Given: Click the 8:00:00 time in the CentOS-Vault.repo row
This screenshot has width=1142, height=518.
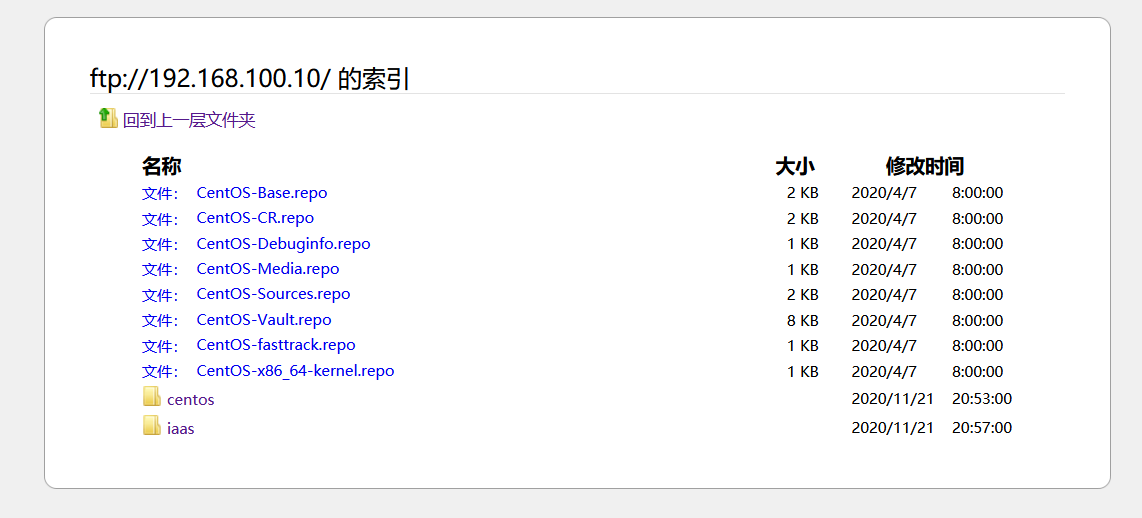Looking at the screenshot, I should click(x=977, y=321).
